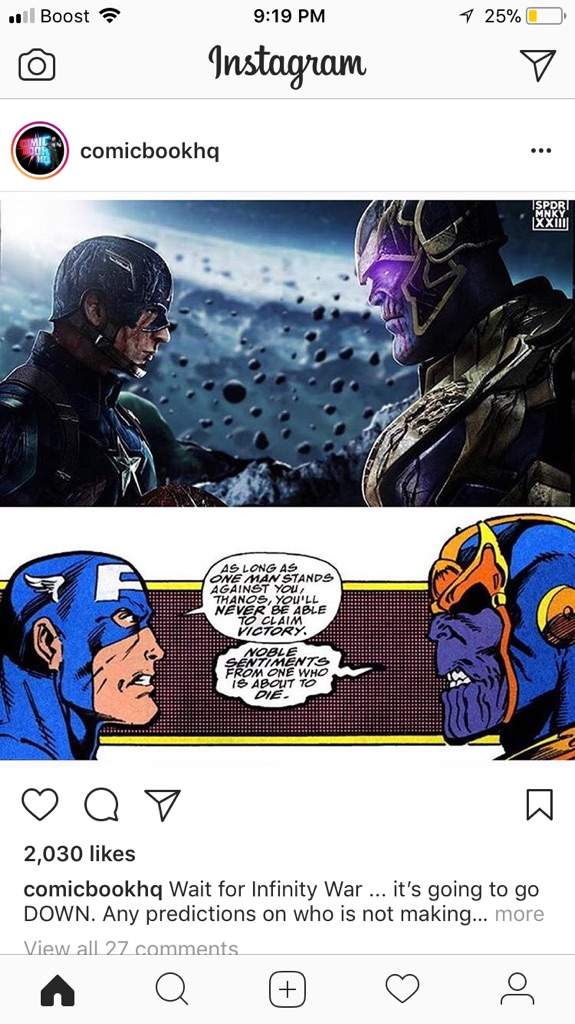Like the post with the heart icon
This screenshot has width=575, height=1024.
coord(40,804)
